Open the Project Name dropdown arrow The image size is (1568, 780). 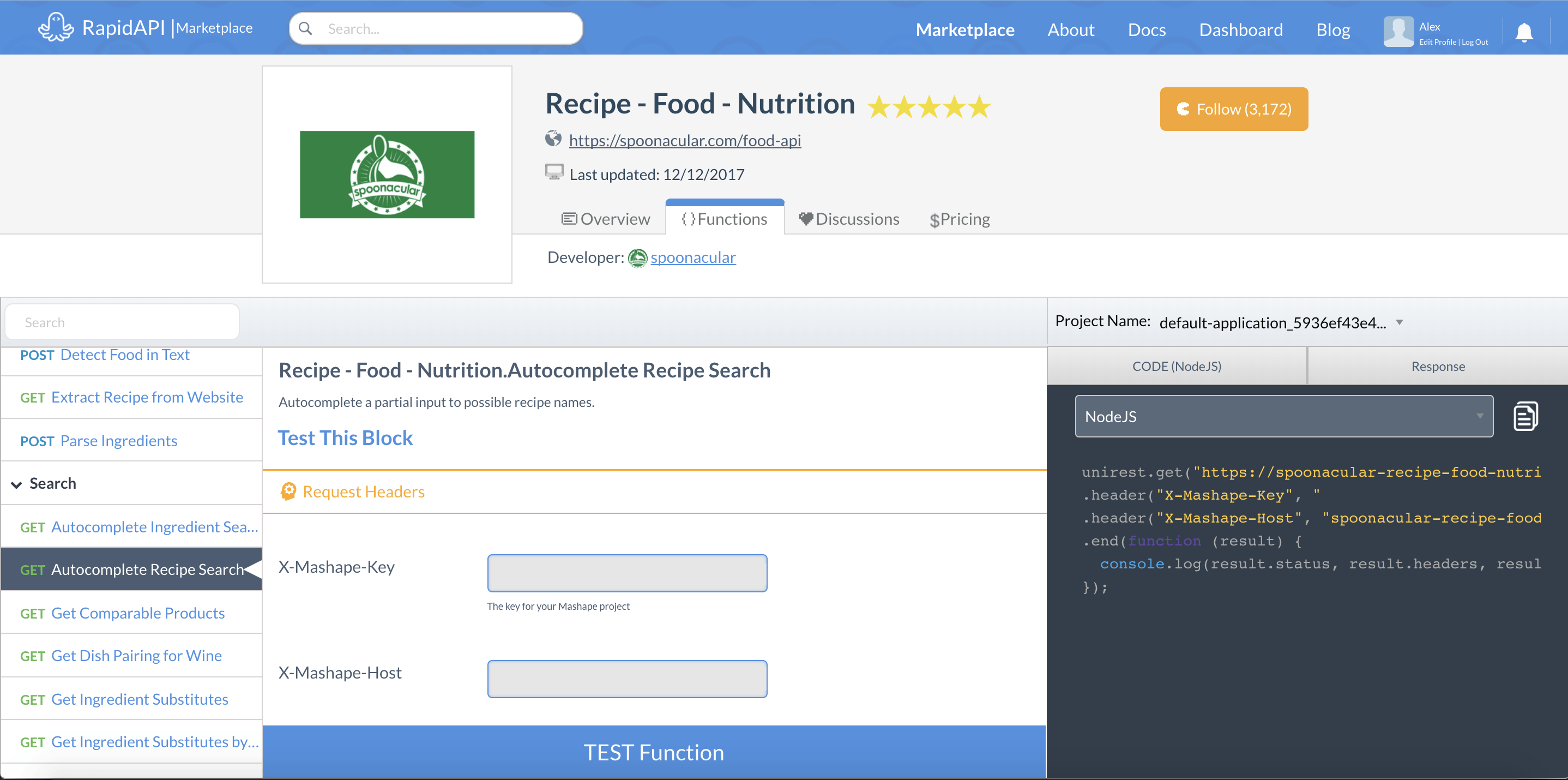[1400, 322]
